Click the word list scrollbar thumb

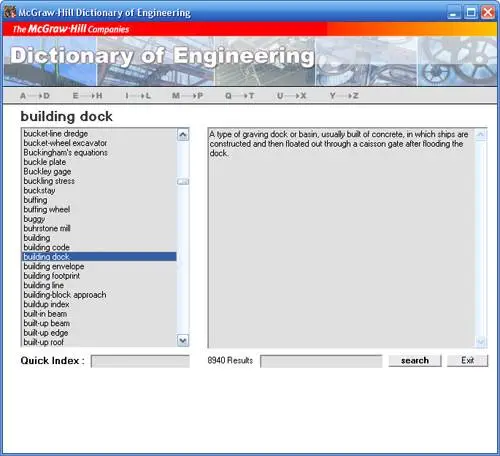[x=183, y=182]
